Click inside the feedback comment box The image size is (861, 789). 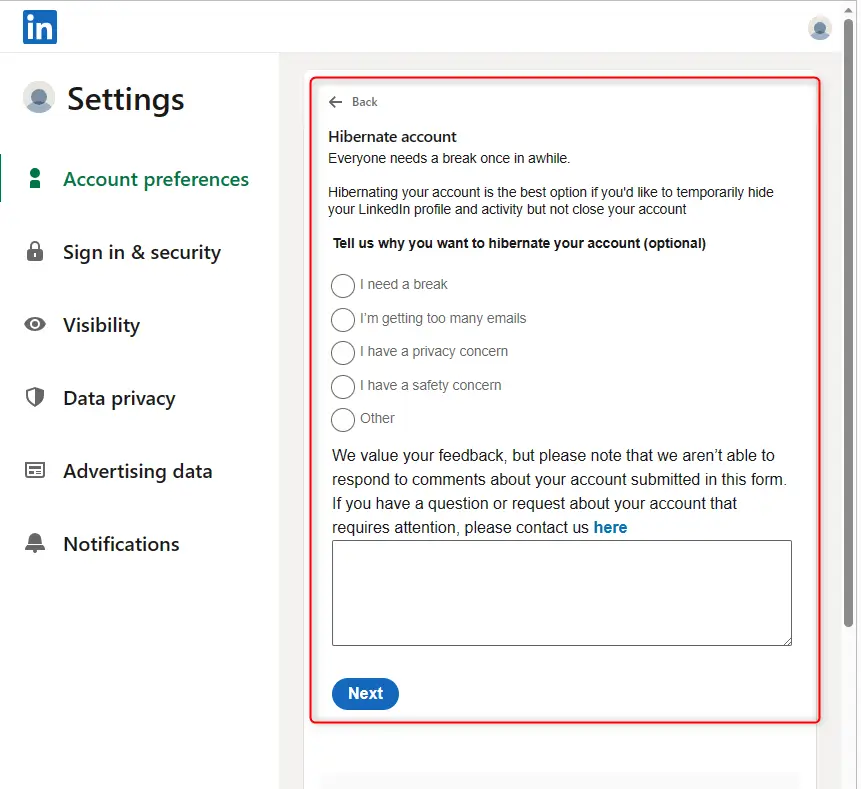(561, 592)
